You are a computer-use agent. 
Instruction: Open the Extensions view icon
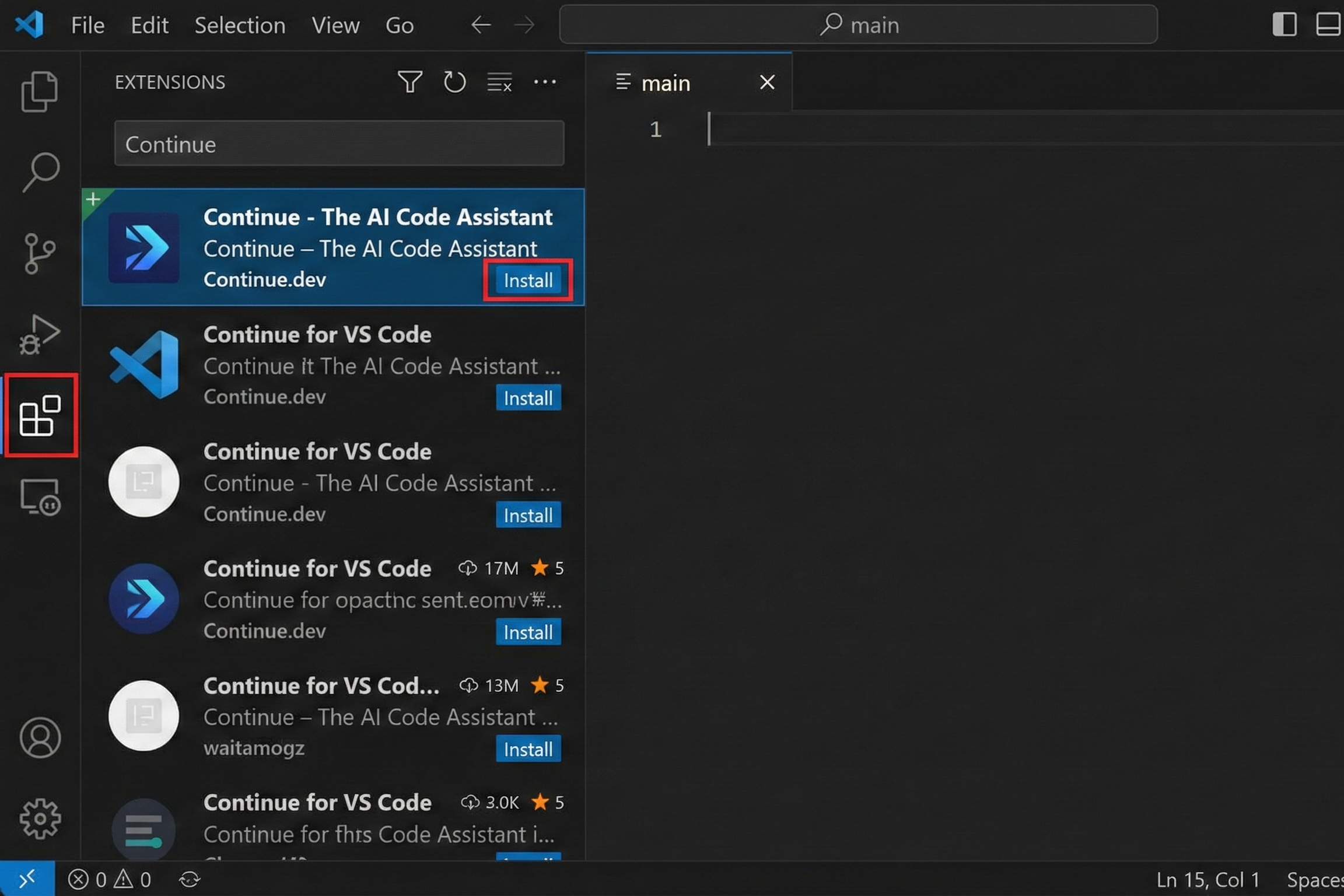pos(40,415)
